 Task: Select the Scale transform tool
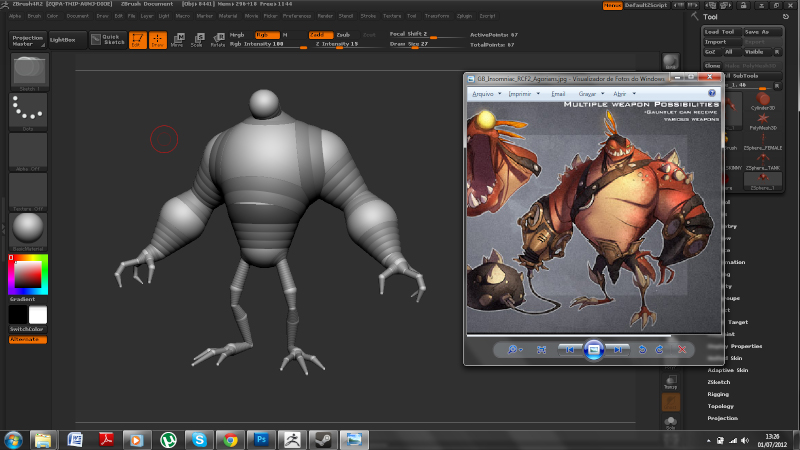(197, 40)
